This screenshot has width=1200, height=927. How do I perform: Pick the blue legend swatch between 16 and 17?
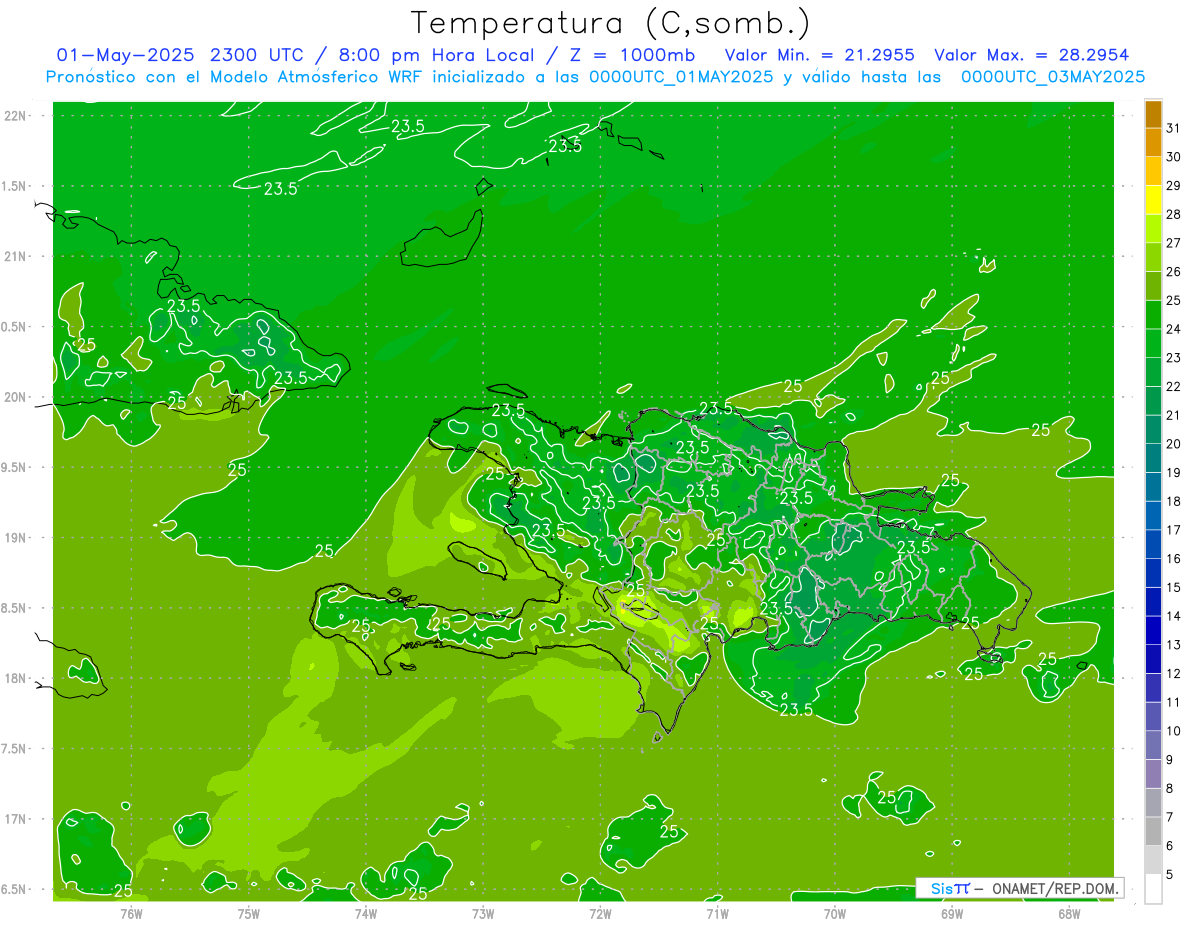click(1153, 544)
